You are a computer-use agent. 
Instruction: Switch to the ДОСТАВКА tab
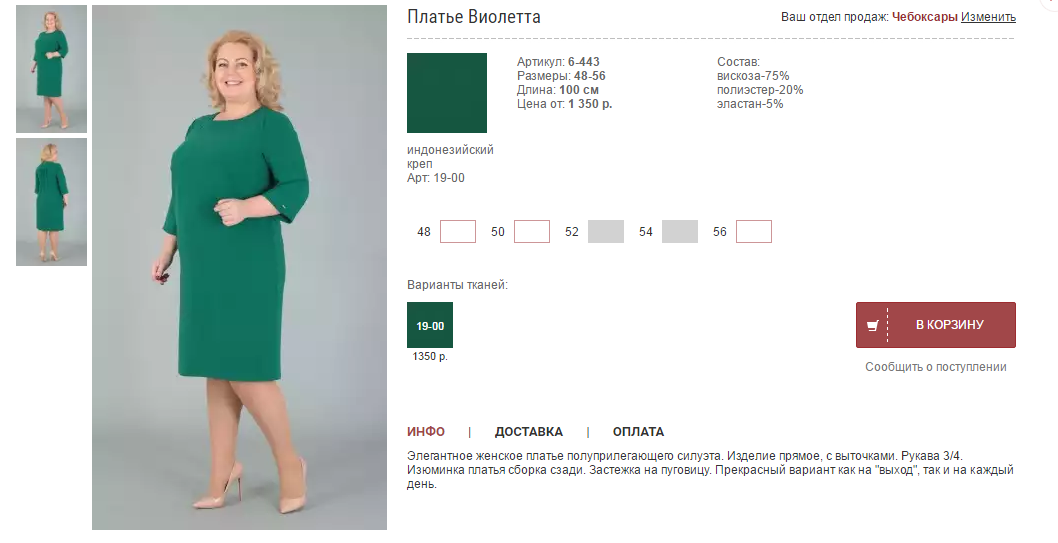tap(528, 432)
